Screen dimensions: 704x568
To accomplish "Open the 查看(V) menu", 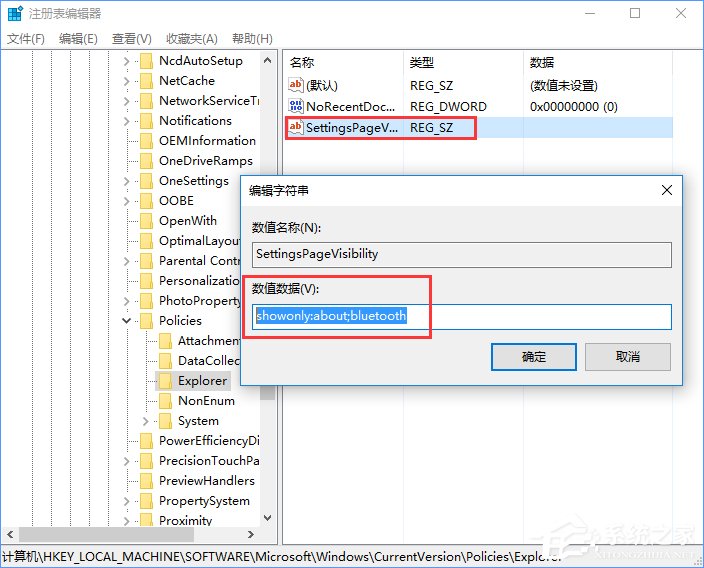I will tap(132, 39).
